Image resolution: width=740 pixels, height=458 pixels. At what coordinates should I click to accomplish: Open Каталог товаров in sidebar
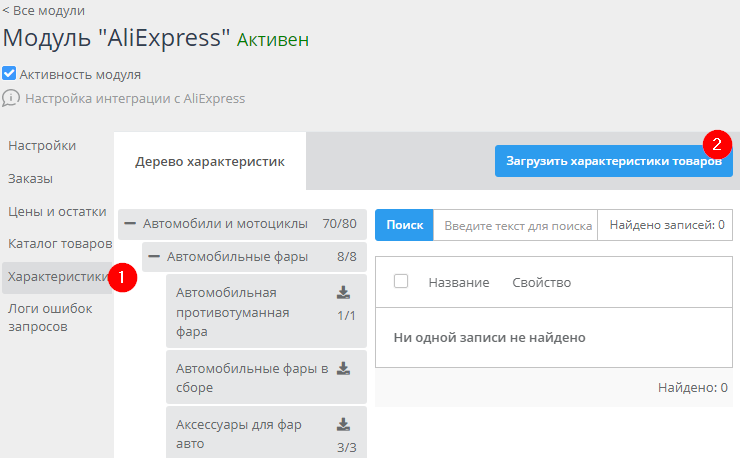pyautogui.click(x=59, y=243)
